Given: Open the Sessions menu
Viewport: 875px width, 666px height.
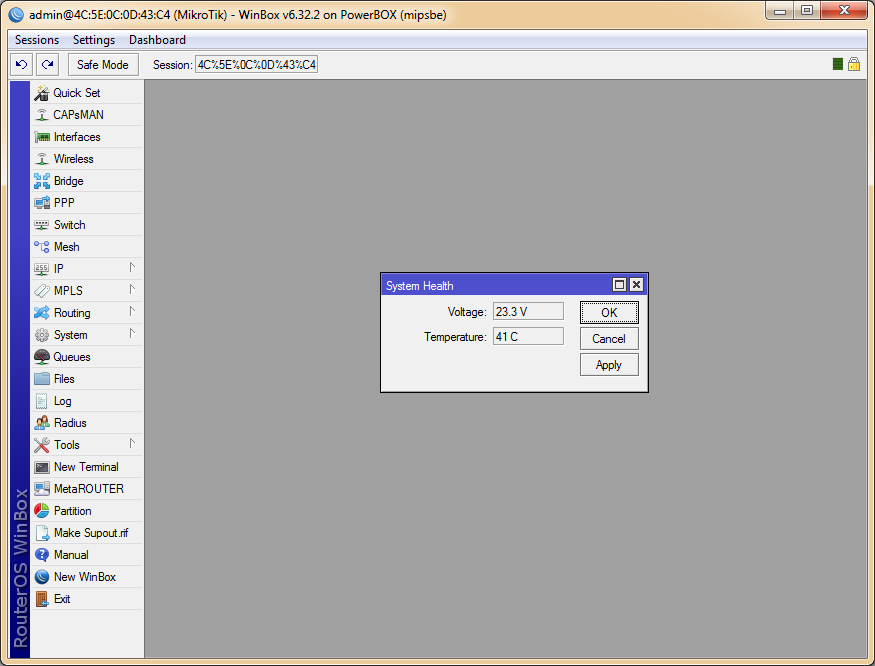Looking at the screenshot, I should coord(37,40).
